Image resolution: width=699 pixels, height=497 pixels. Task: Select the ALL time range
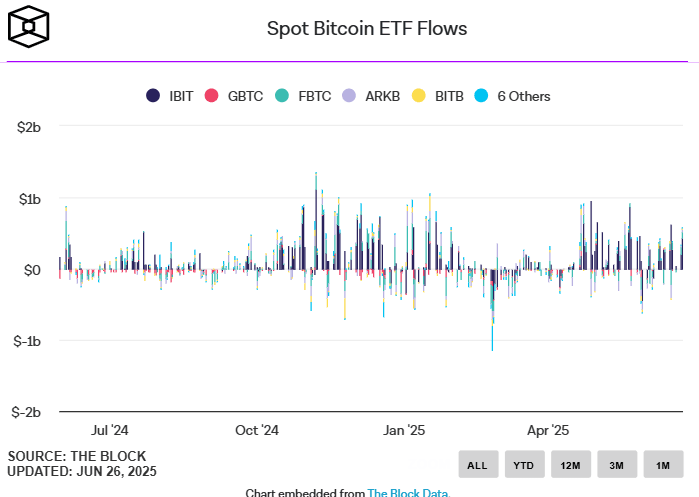(x=478, y=464)
